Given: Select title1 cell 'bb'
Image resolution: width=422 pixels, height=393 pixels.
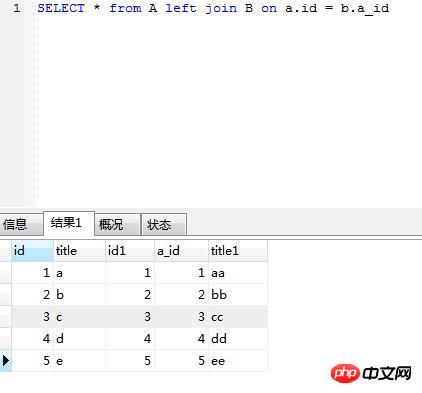Looking at the screenshot, I should point(238,295).
